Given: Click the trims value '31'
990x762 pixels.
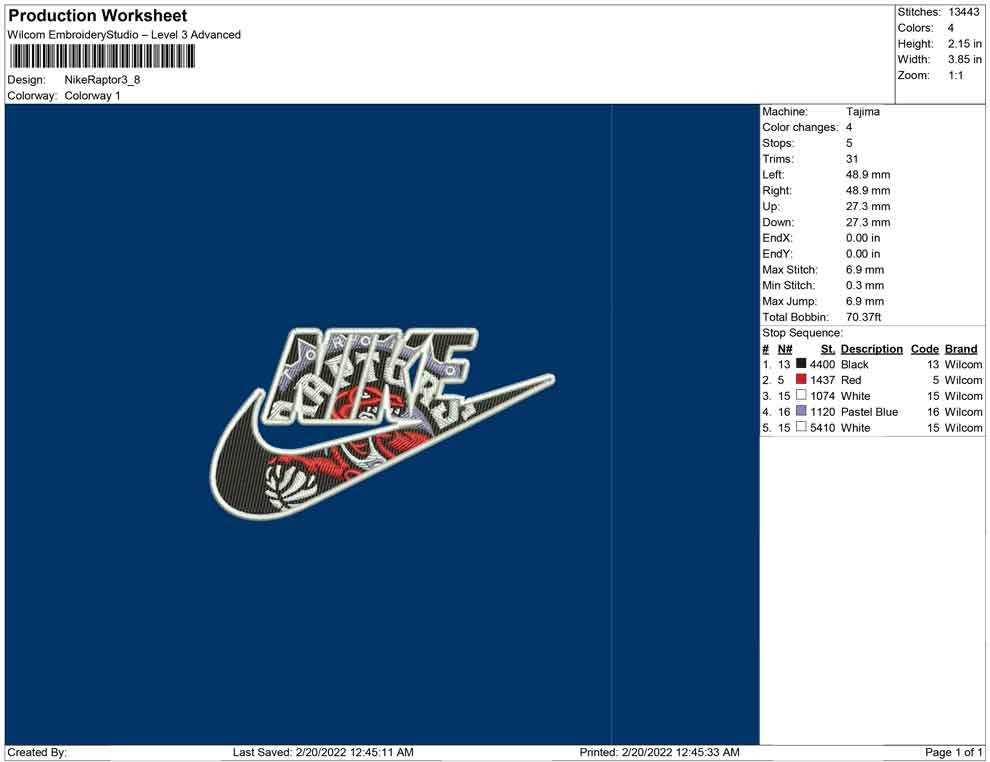Looking at the screenshot, I should (x=852, y=159).
